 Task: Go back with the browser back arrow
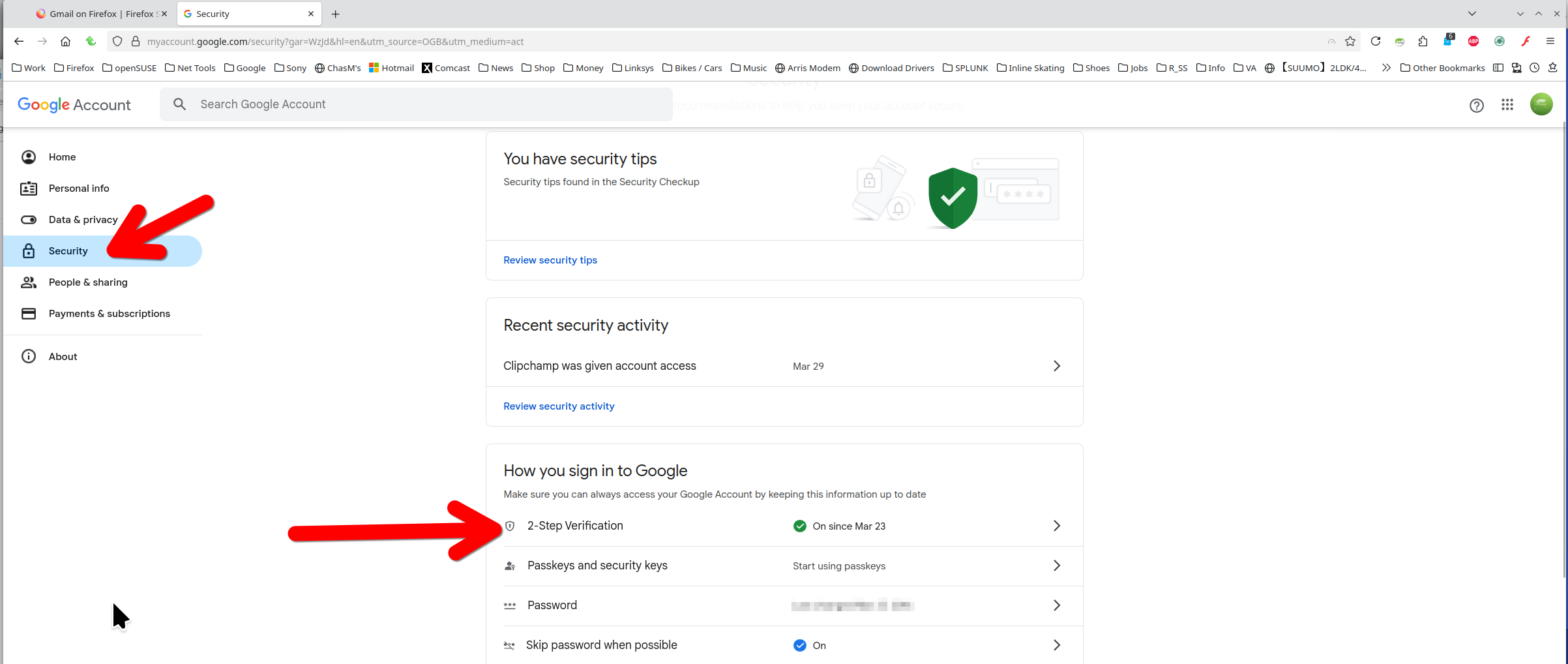[19, 41]
